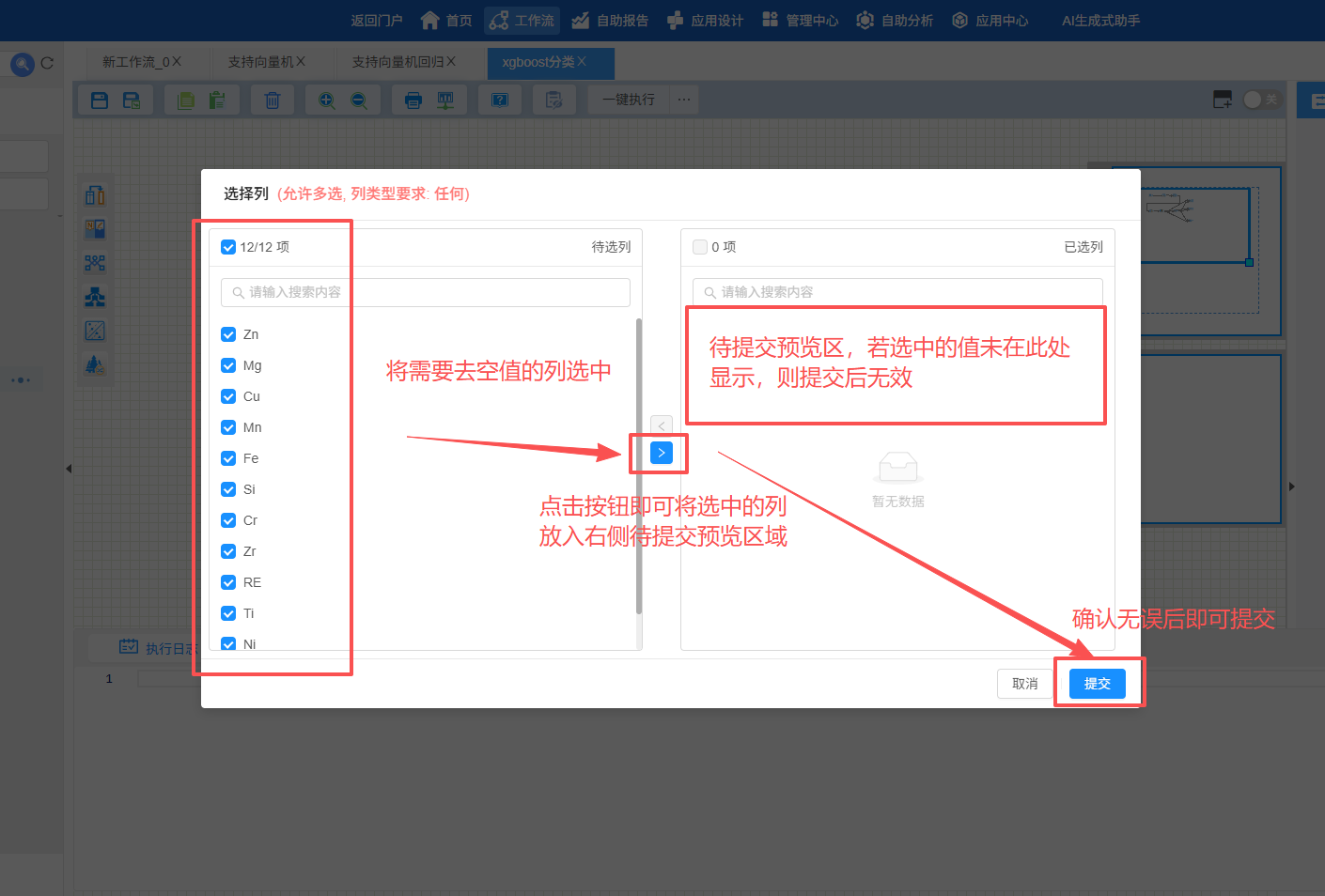Open help via the question mark icon
This screenshot has height=896, width=1325.
click(x=500, y=100)
